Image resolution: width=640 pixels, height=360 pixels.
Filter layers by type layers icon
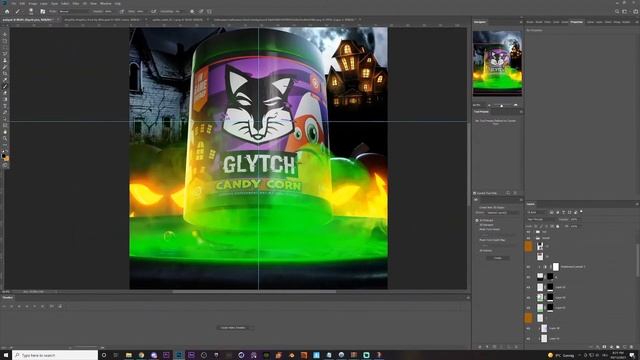[x=564, y=212]
